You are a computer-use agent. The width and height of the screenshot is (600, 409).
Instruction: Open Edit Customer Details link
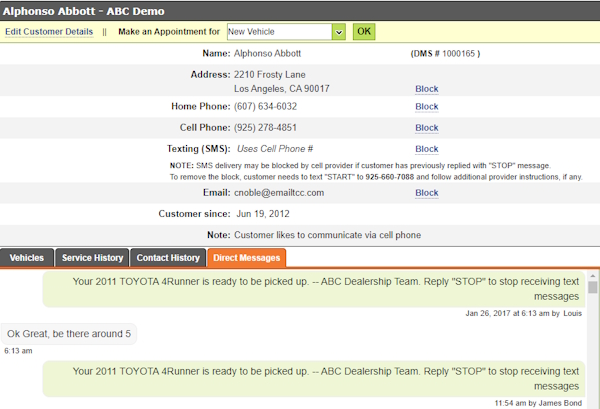click(x=49, y=32)
